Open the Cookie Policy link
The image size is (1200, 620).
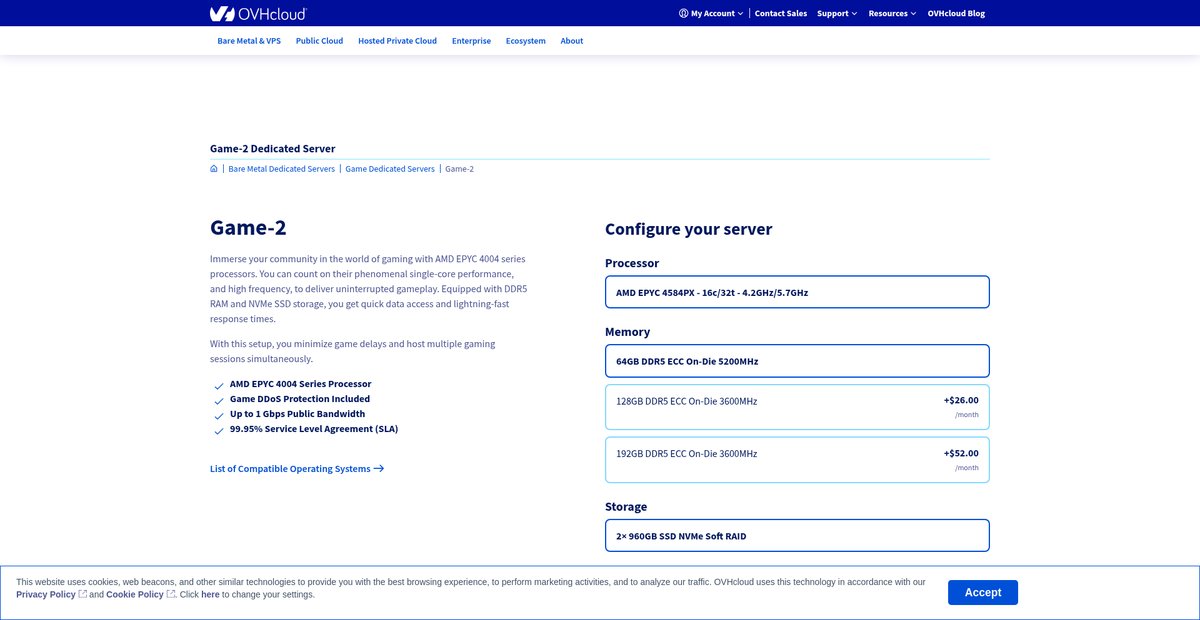(135, 594)
